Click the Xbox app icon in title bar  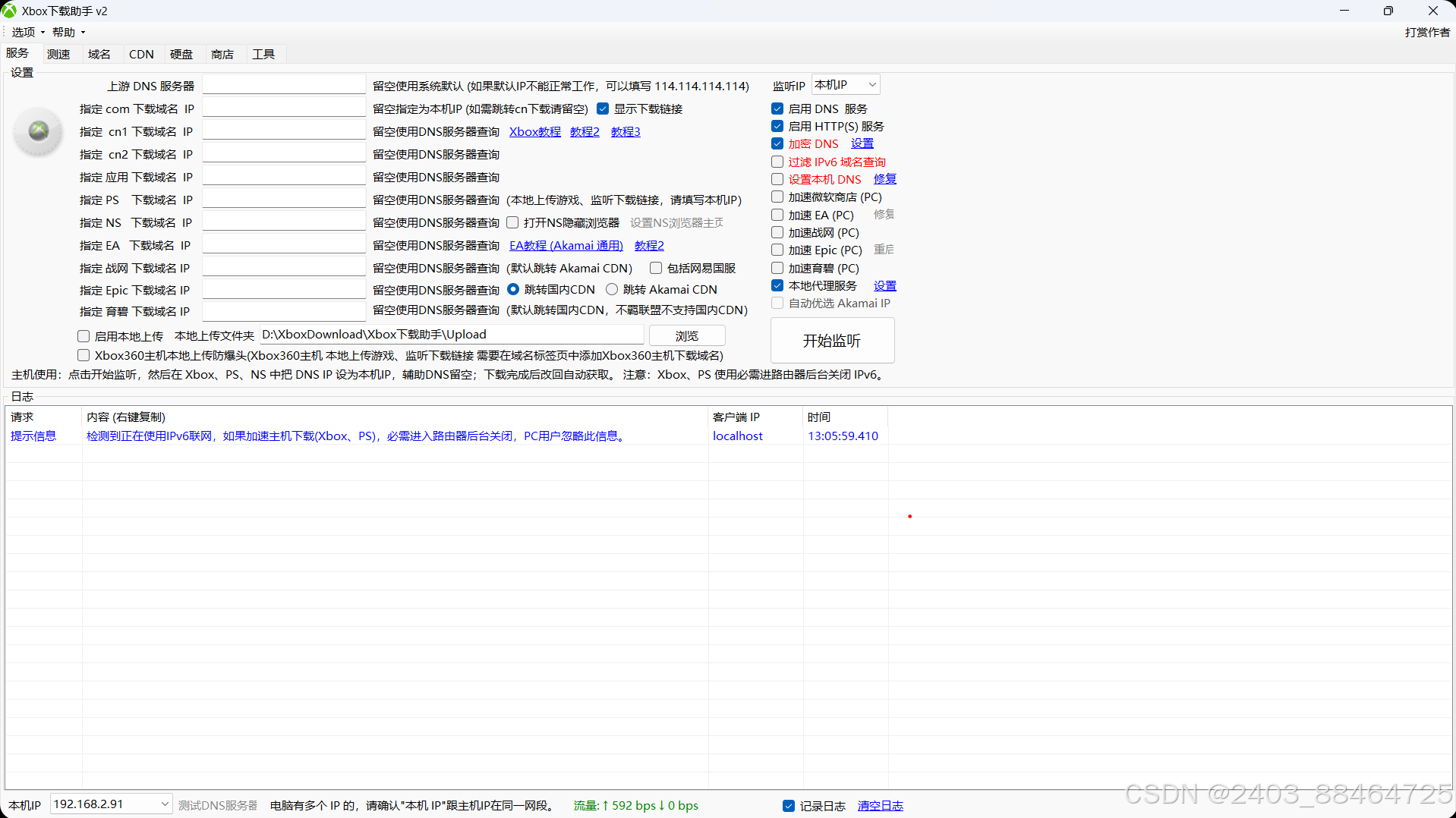click(x=9, y=11)
